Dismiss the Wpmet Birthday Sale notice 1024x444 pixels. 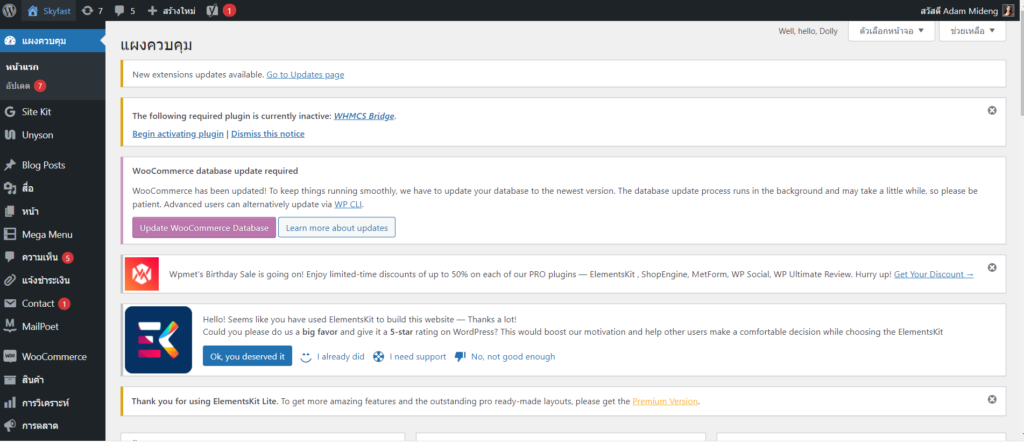click(x=992, y=267)
